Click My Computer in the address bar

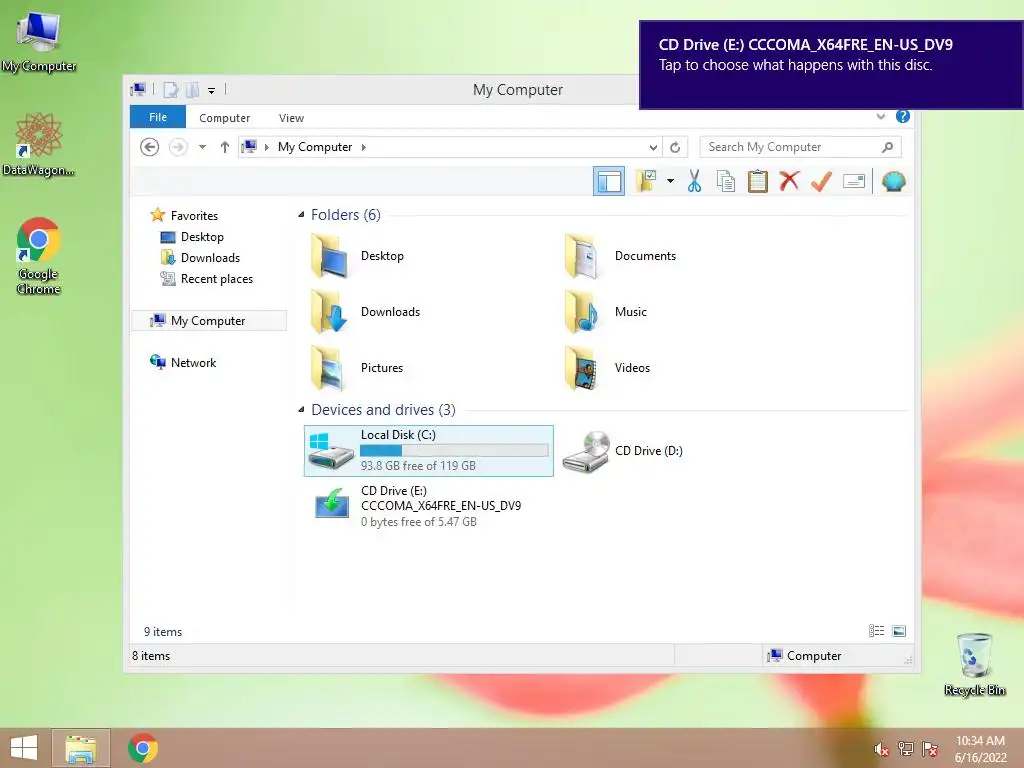pyautogui.click(x=315, y=147)
